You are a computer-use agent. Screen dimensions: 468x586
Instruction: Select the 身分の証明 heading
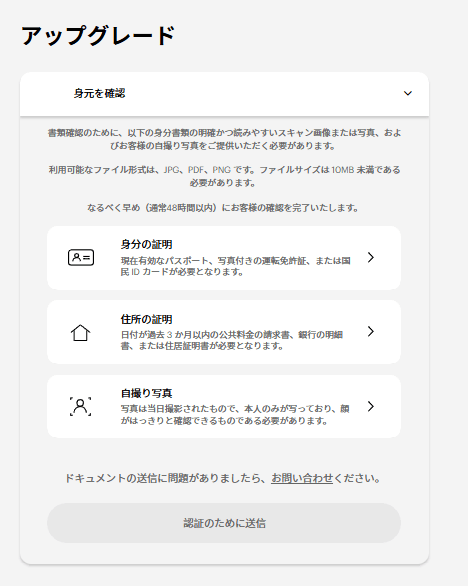coord(147,244)
